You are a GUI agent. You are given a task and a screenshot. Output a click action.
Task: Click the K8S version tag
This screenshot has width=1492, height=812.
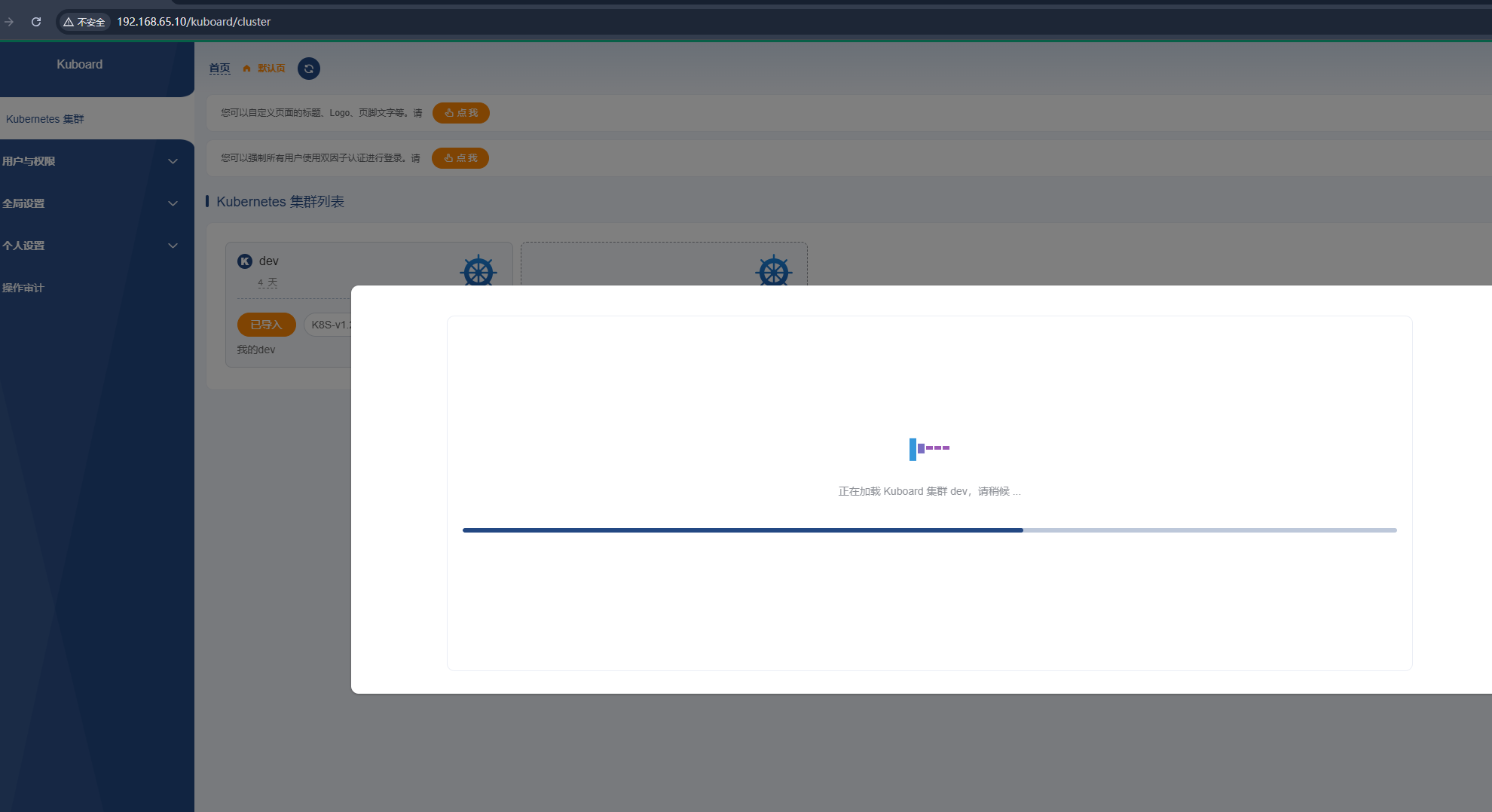tap(329, 325)
